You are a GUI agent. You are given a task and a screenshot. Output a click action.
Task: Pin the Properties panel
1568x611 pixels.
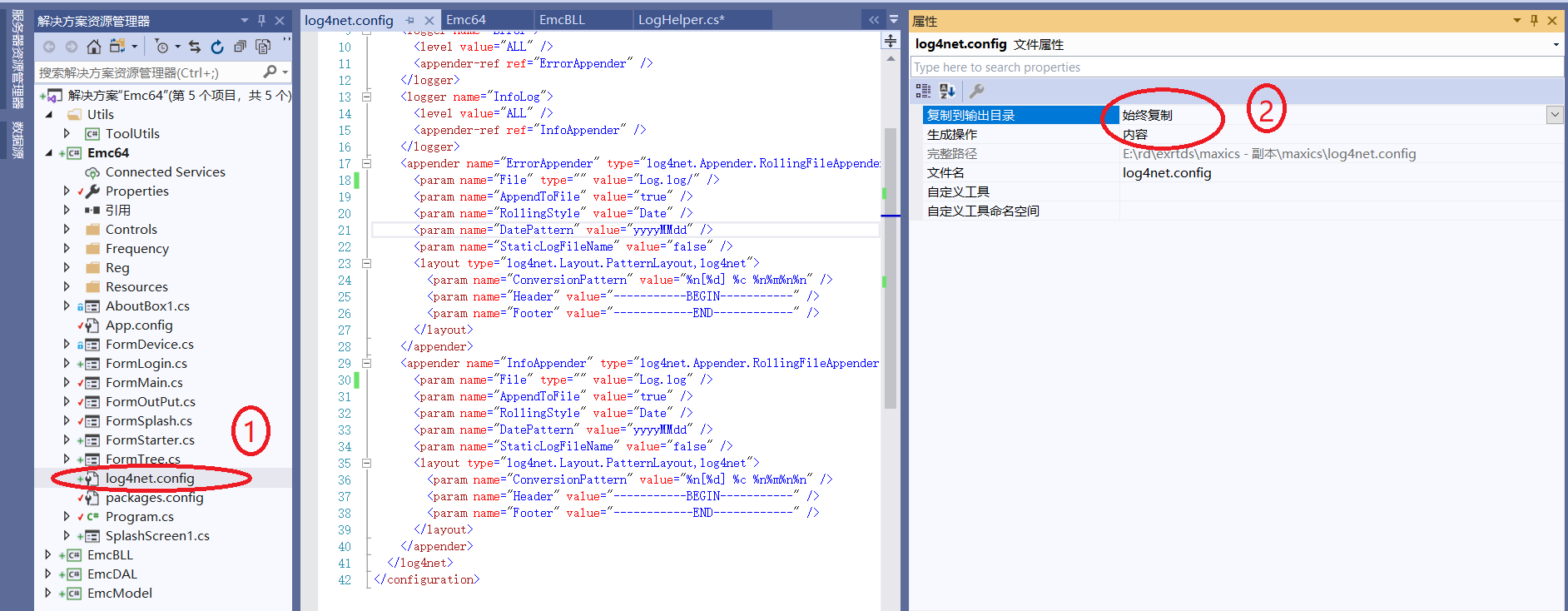(1534, 20)
